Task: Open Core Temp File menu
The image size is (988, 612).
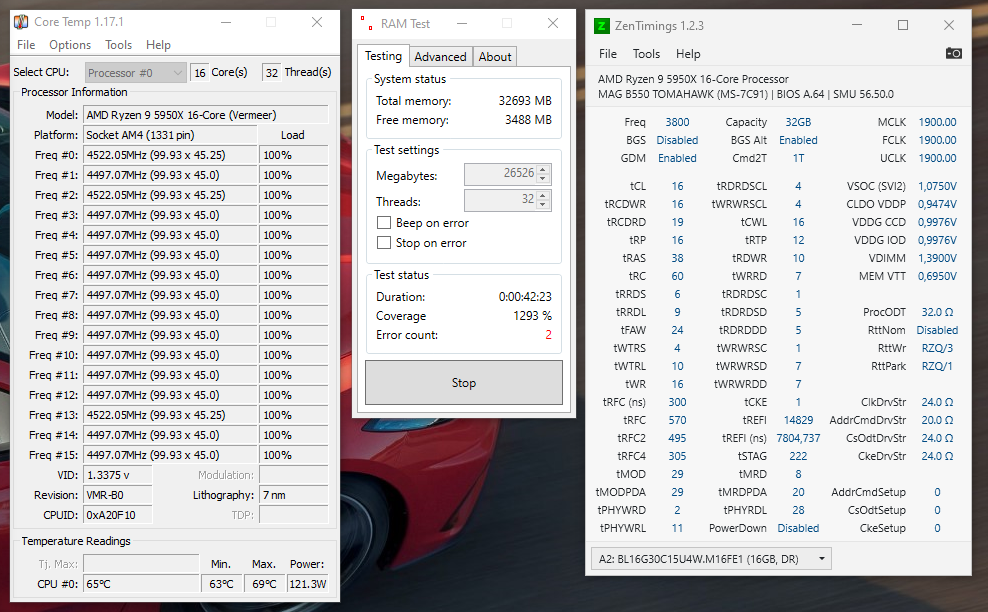Action: pos(26,45)
